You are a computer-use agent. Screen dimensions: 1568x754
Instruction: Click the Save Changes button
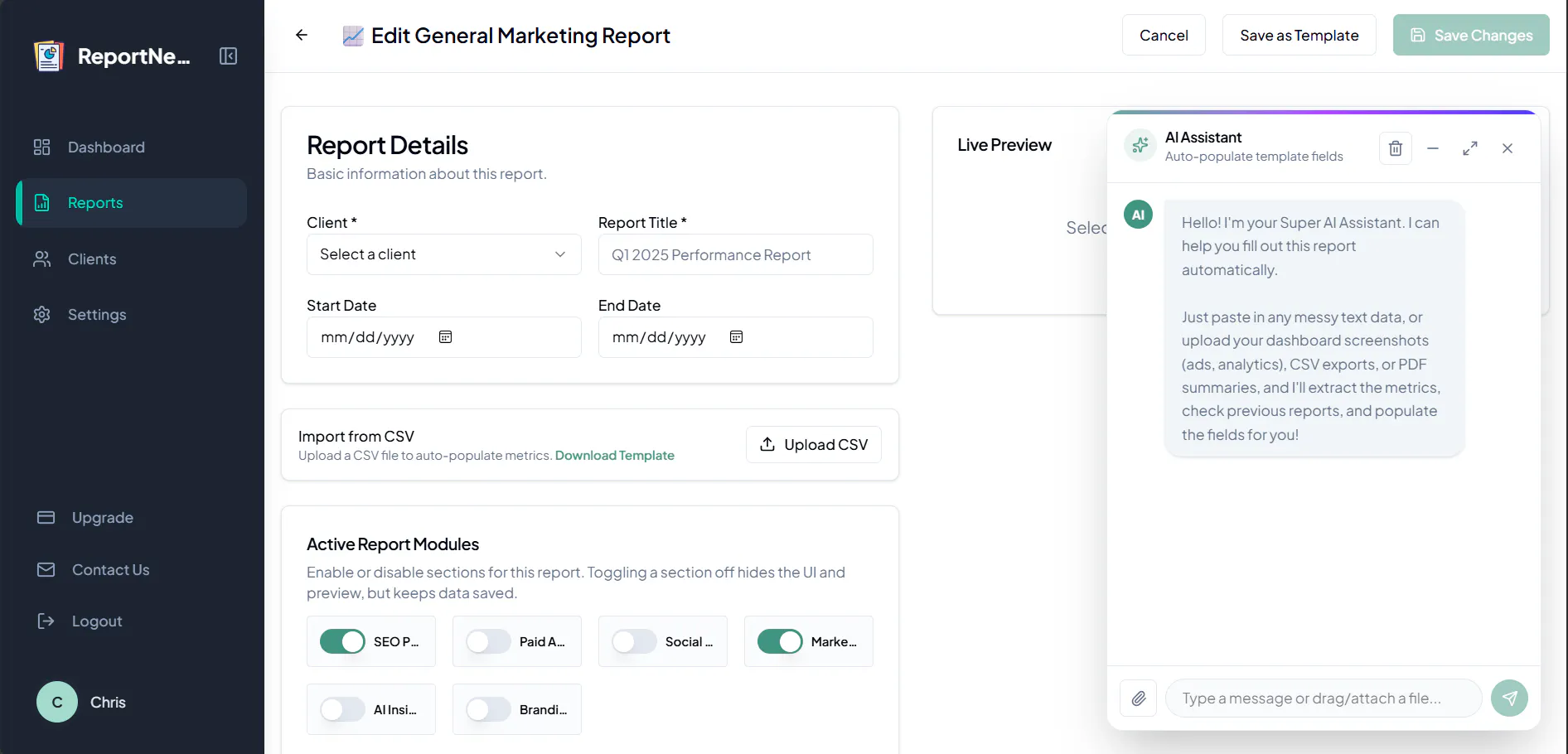coord(1471,35)
